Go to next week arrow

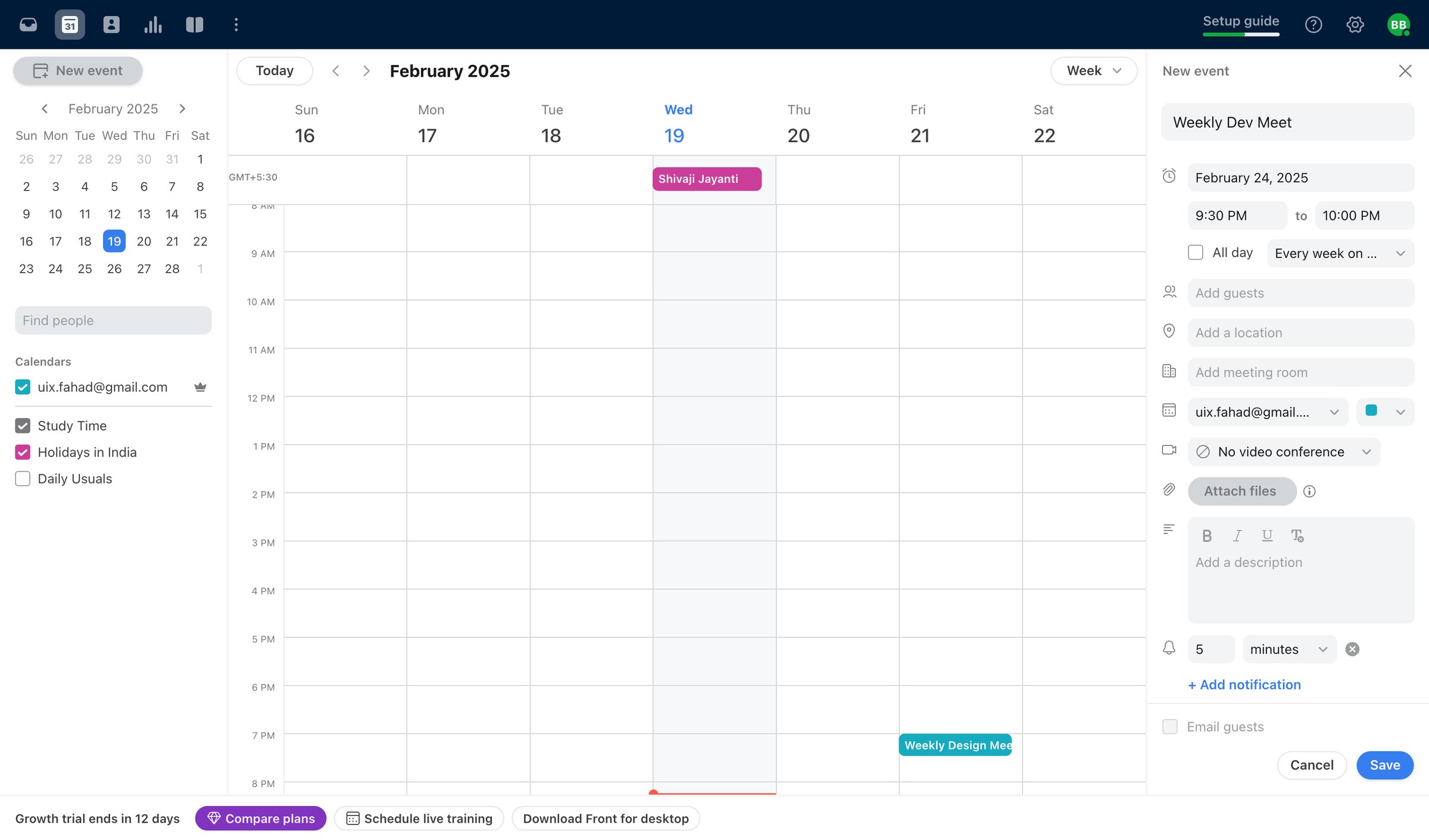click(366, 71)
